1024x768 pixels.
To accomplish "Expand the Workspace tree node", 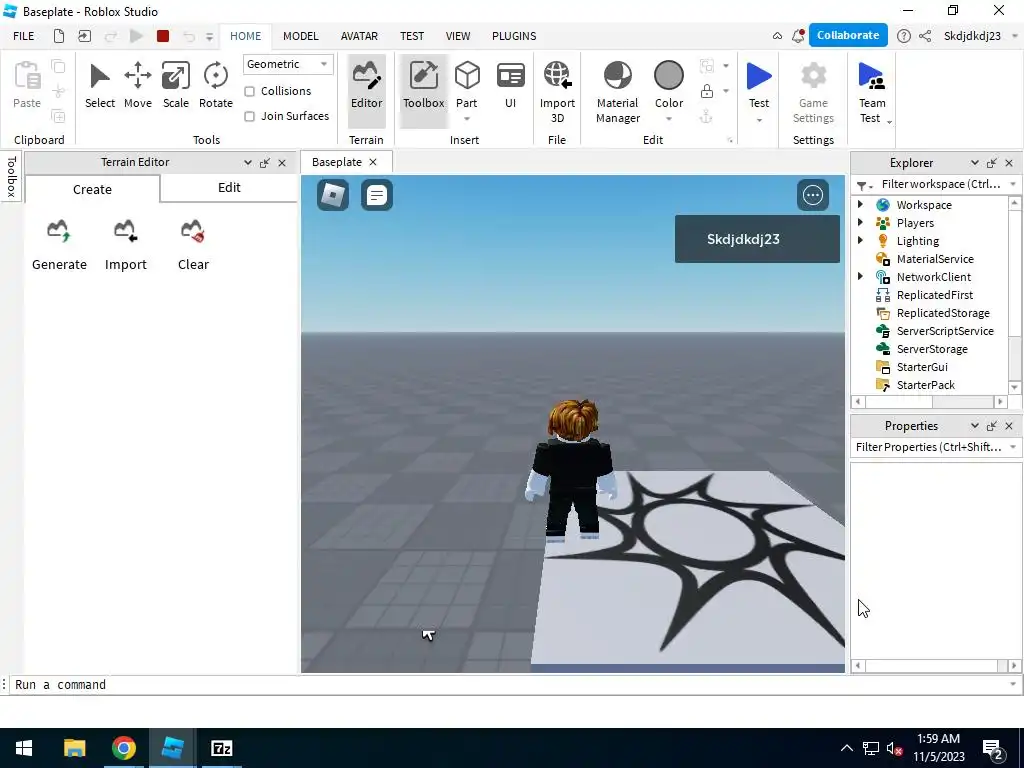I will point(860,204).
